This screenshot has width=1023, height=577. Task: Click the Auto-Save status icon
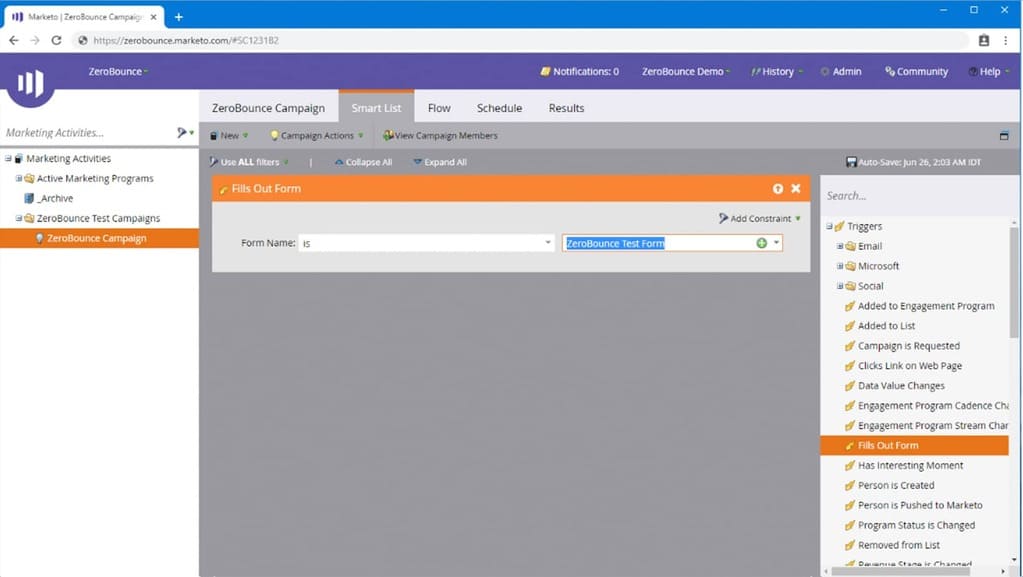click(x=851, y=162)
